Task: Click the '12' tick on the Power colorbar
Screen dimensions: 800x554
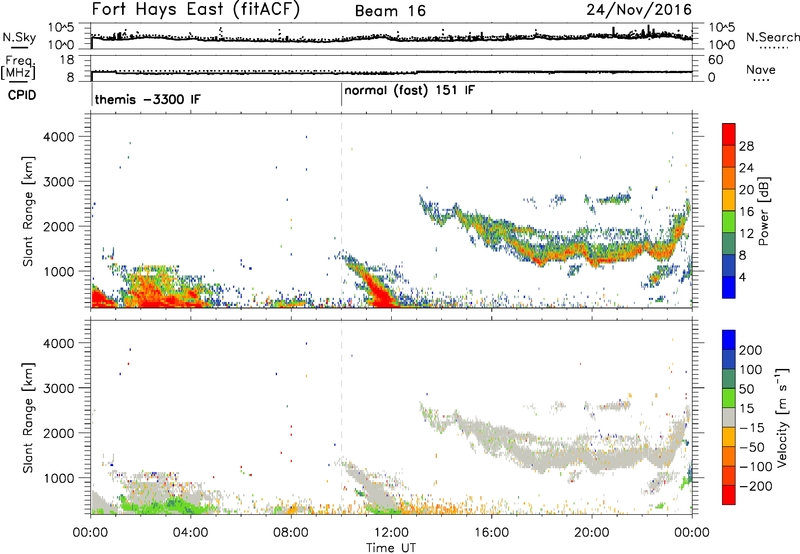Action: 746,234
